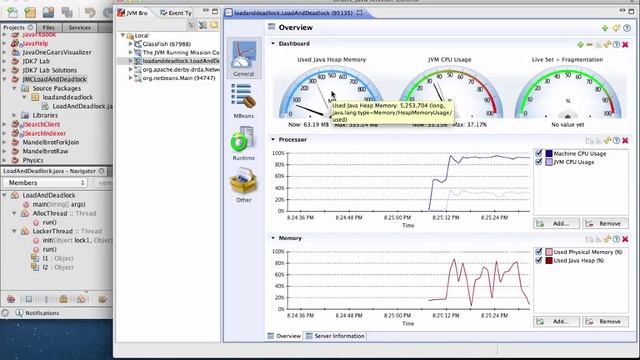Viewport: 640px width, 360px height.
Task: Click the red X icon in Memory section
Action: click(x=625, y=239)
